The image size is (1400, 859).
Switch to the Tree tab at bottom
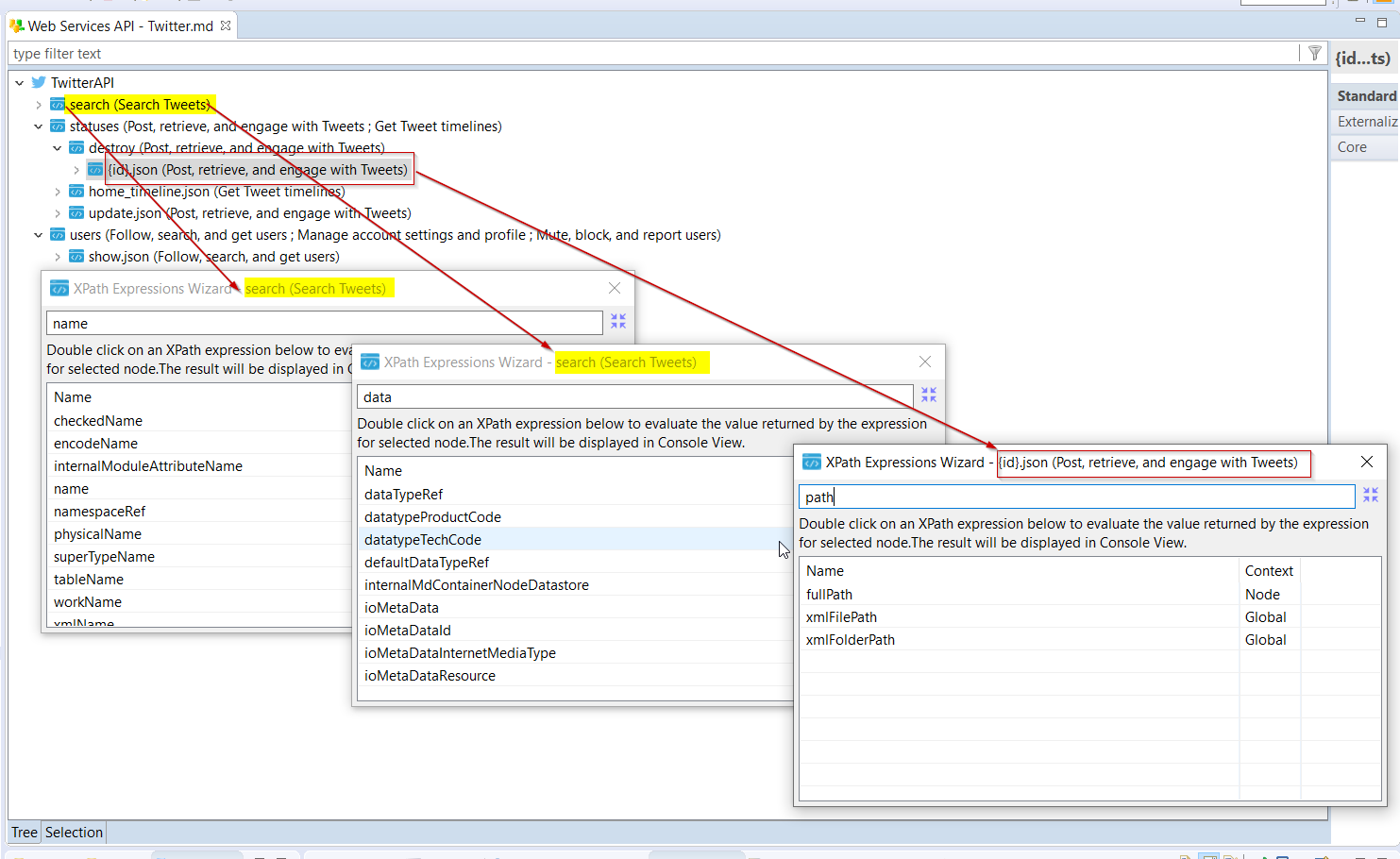pos(25,832)
